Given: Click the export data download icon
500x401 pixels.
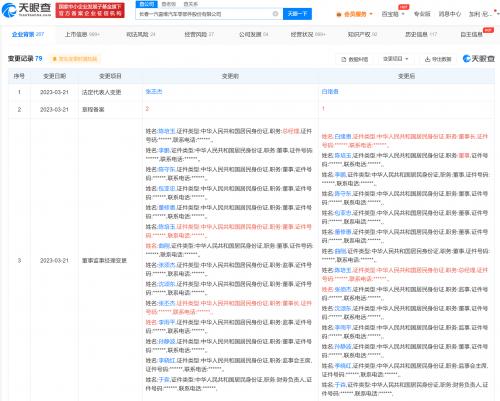Looking at the screenshot, I should [x=427, y=59].
